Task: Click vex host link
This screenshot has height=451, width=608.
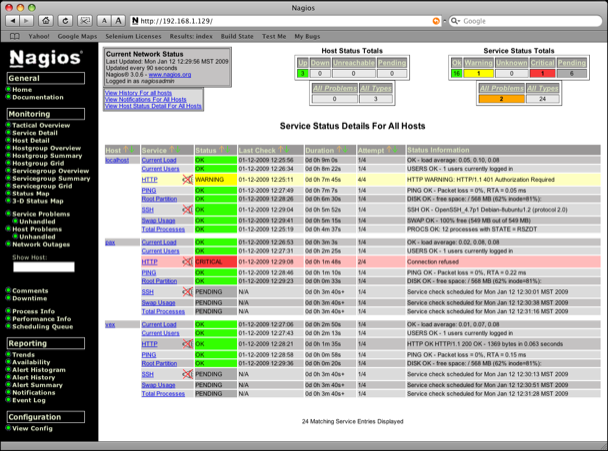Action: [x=110, y=325]
